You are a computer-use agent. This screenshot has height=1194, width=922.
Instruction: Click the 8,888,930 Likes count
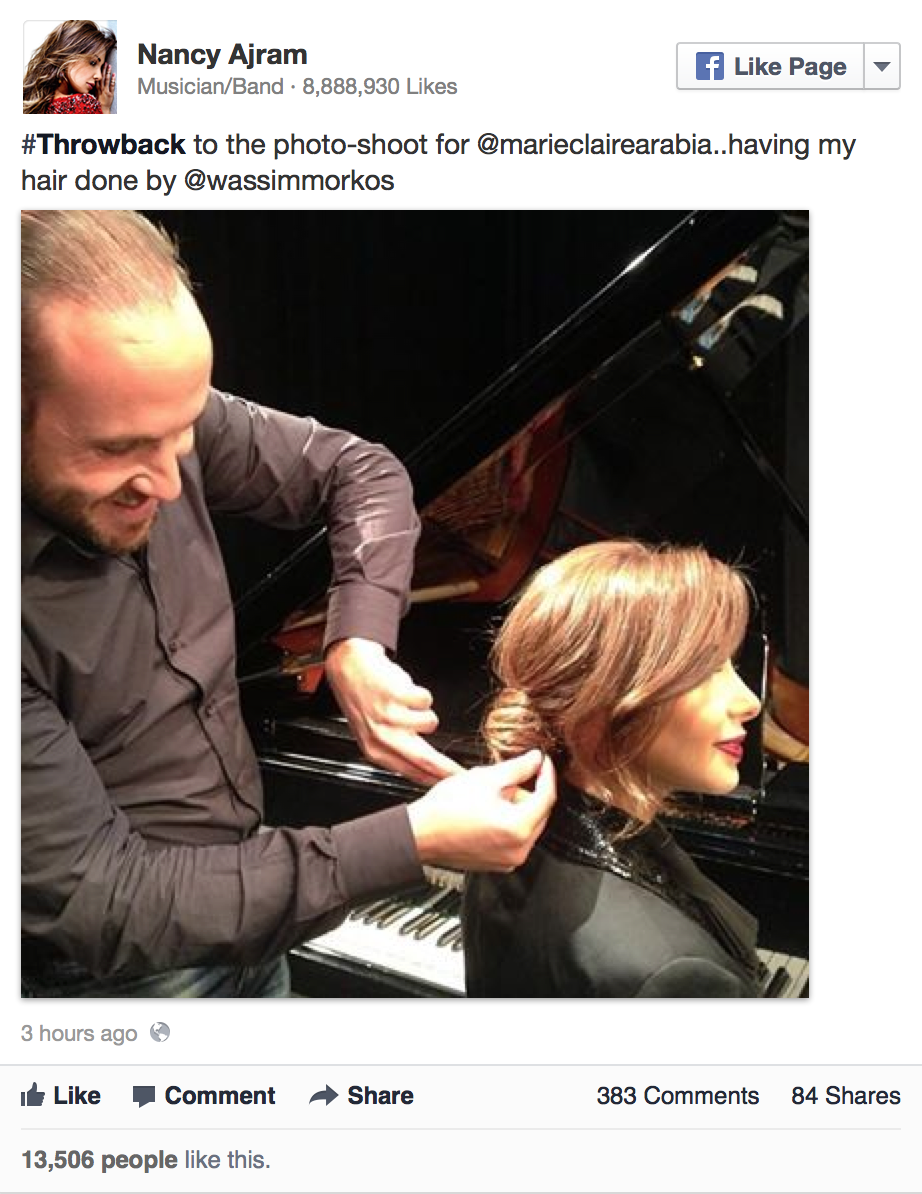point(380,87)
